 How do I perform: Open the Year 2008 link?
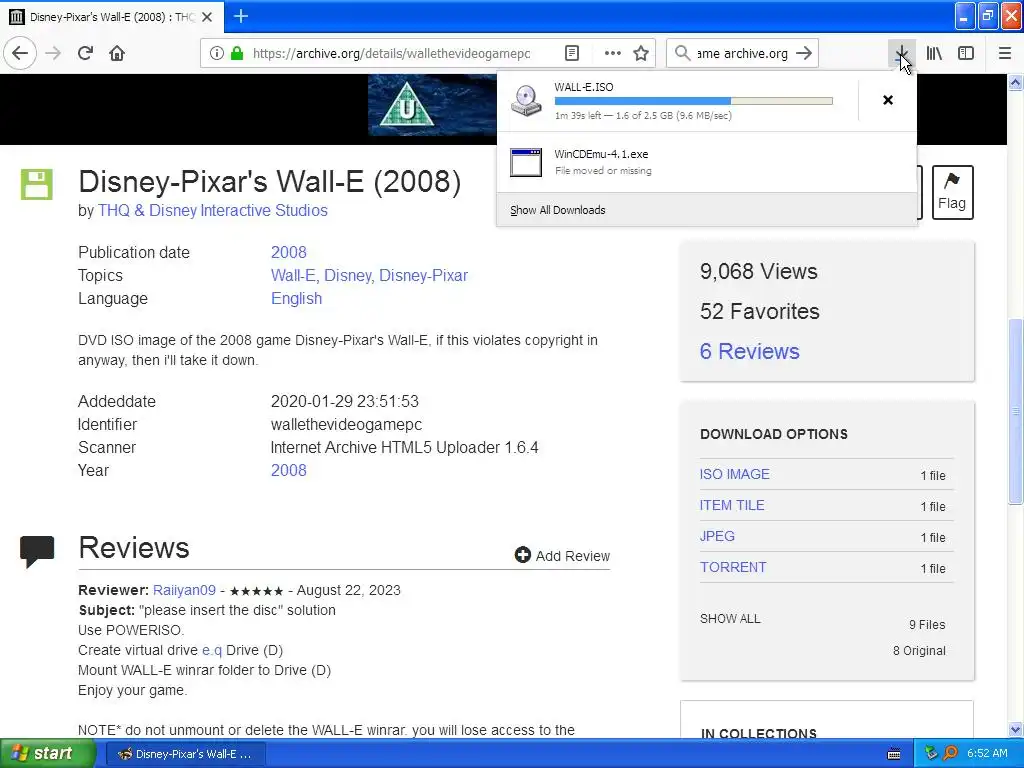point(289,470)
